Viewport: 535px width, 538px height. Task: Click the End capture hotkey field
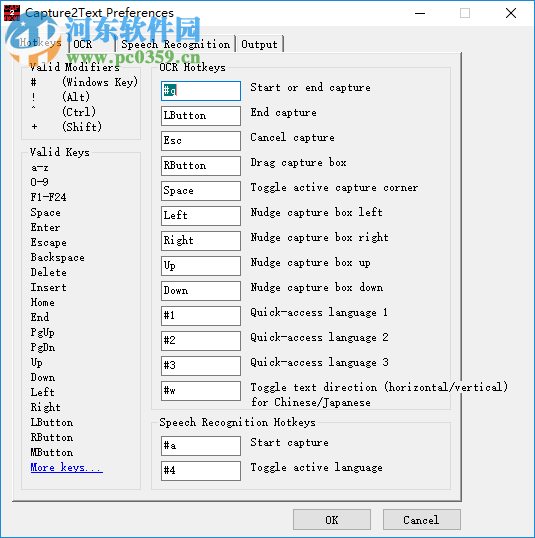(x=201, y=116)
